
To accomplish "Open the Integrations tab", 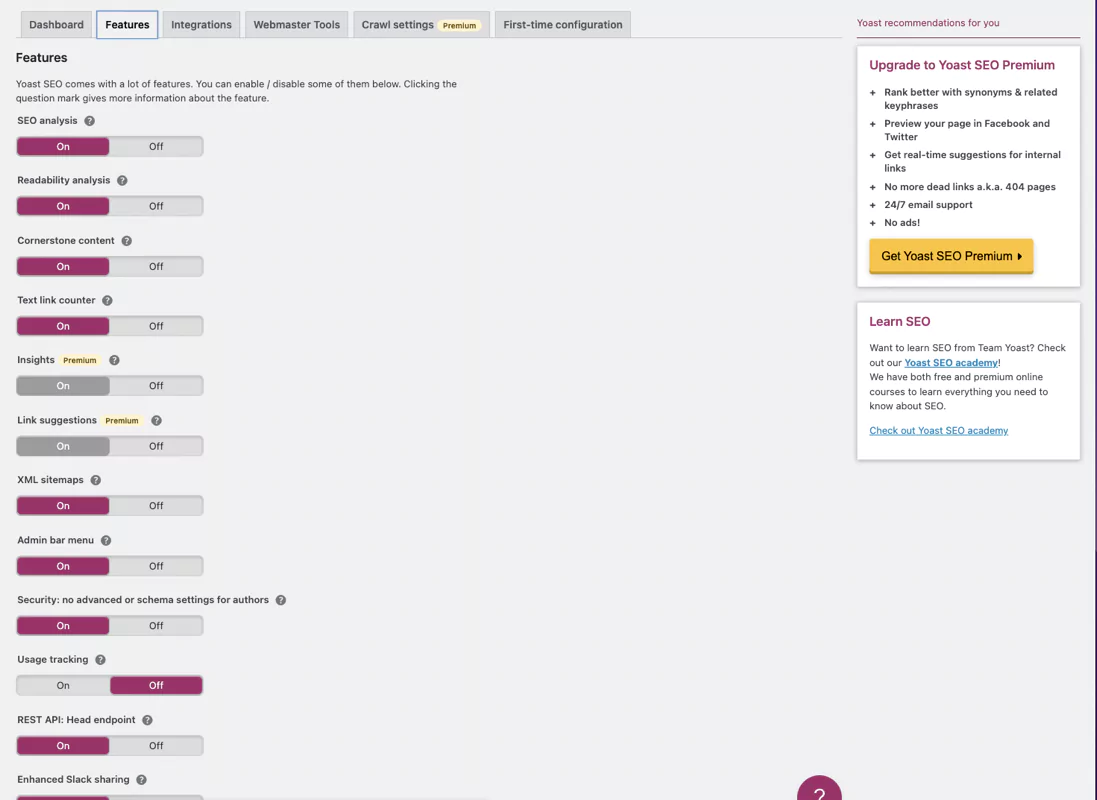I will pyautogui.click(x=200, y=24).
